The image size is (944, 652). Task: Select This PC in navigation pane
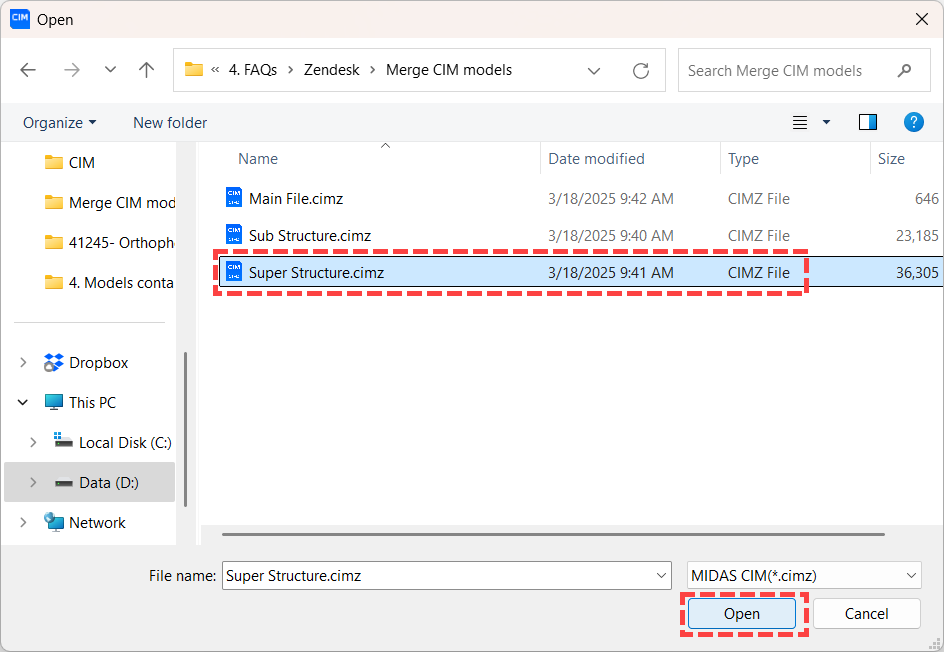[x=80, y=402]
